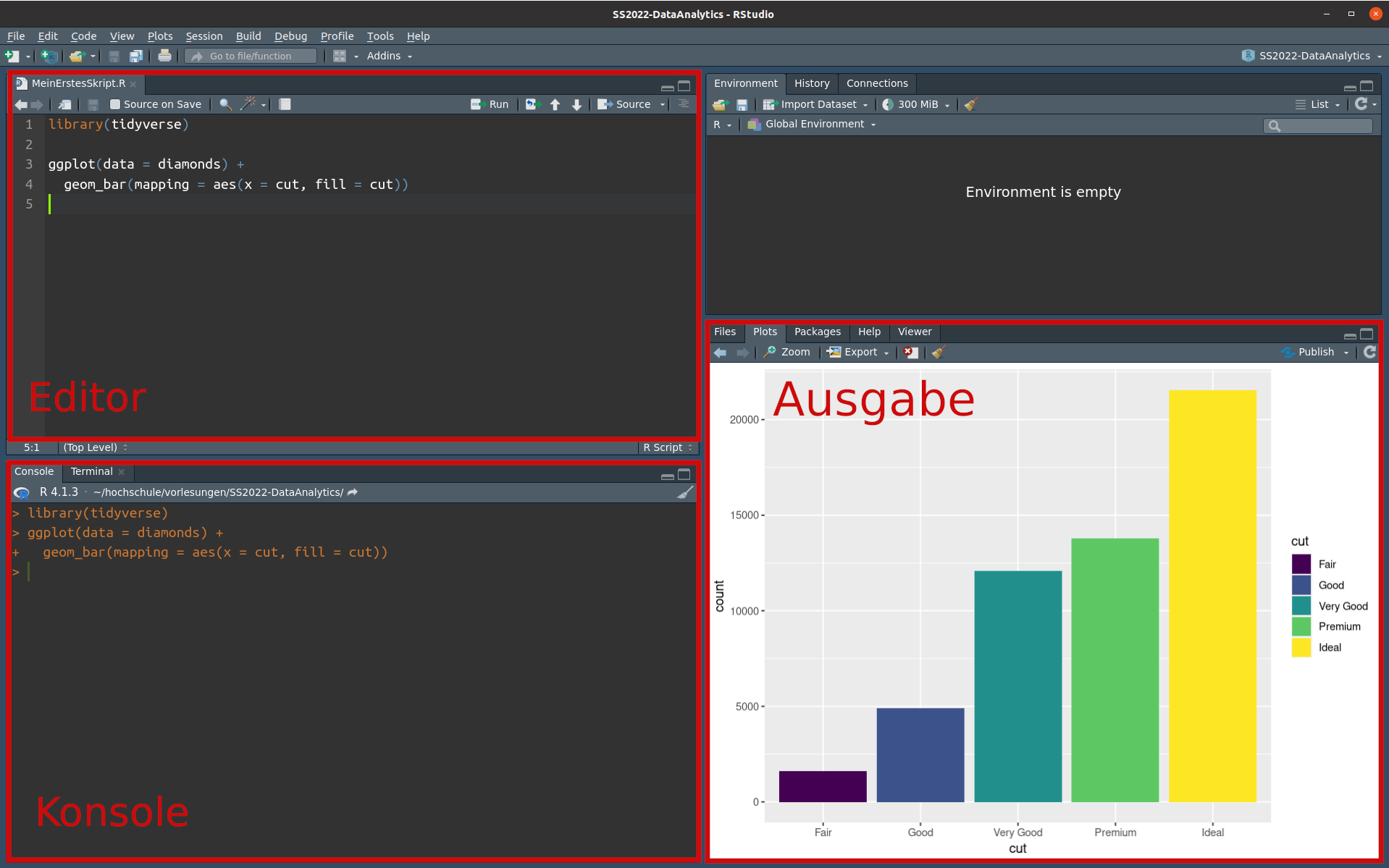The height and width of the screenshot is (868, 1389).
Task: Click the re-run previous code icon
Action: [533, 104]
